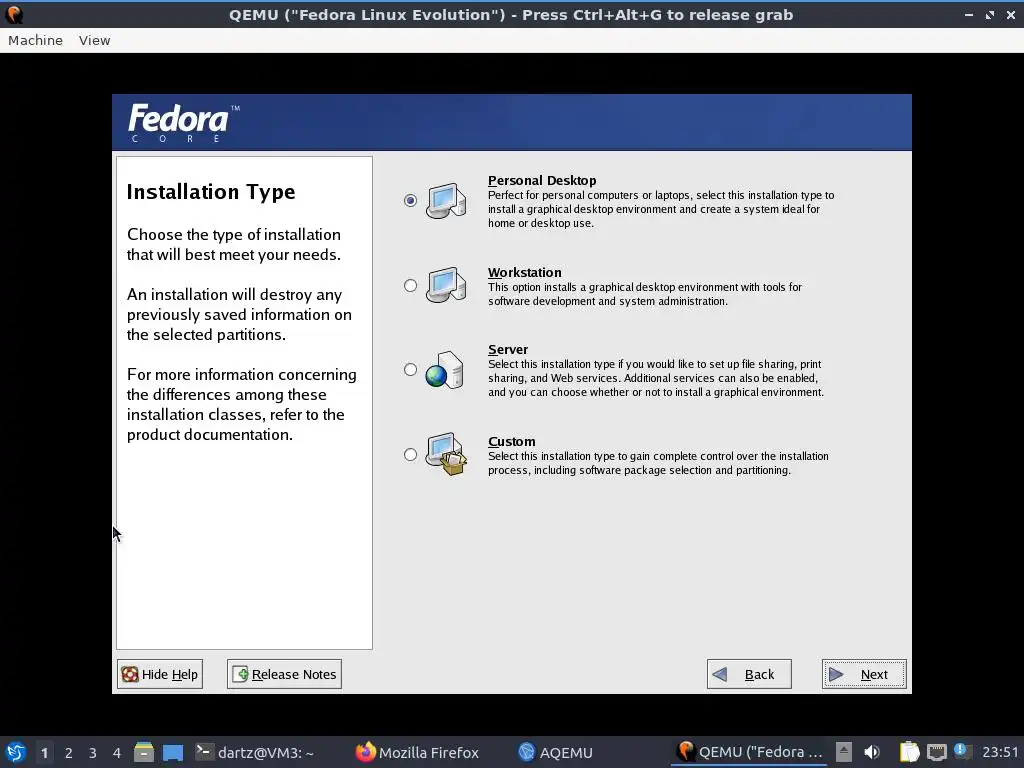Viewport: 1024px width, 768px height.
Task: Switch to workspace 4
Action: tap(117, 752)
